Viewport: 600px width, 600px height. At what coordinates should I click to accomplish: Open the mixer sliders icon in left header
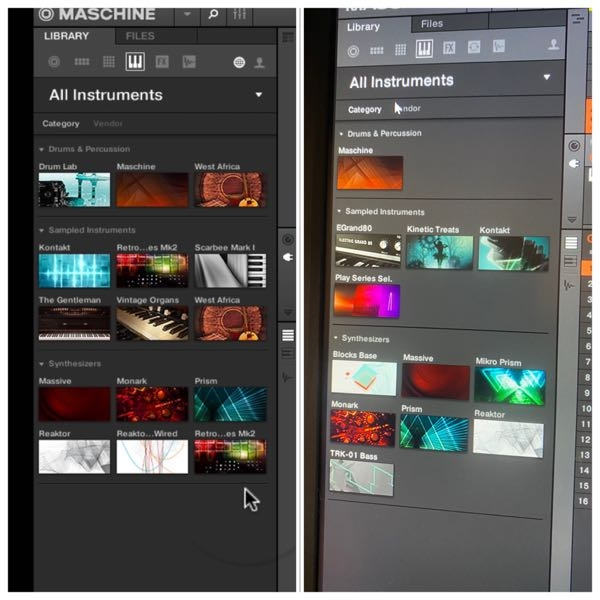point(239,15)
